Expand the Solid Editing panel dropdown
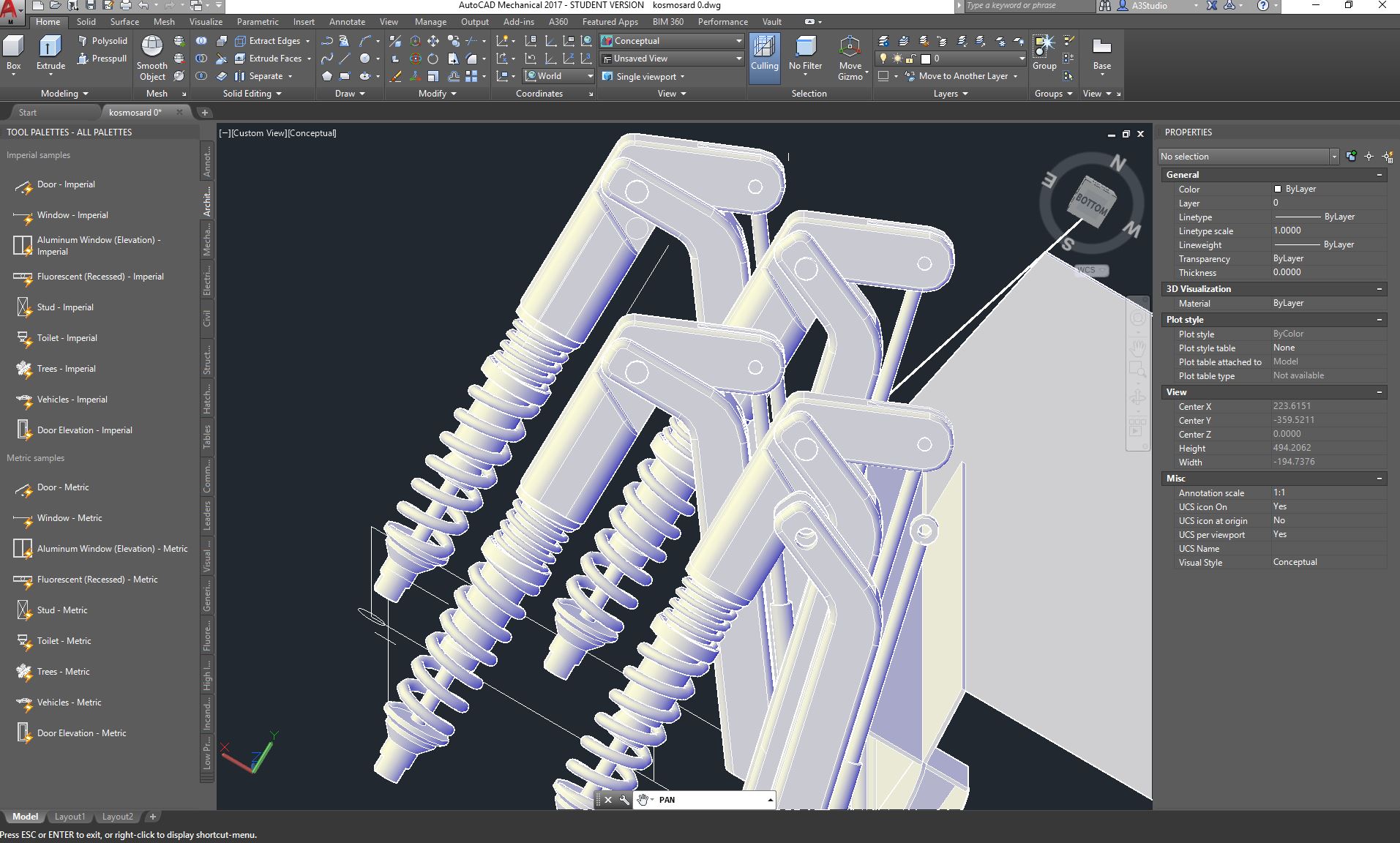 coord(252,94)
